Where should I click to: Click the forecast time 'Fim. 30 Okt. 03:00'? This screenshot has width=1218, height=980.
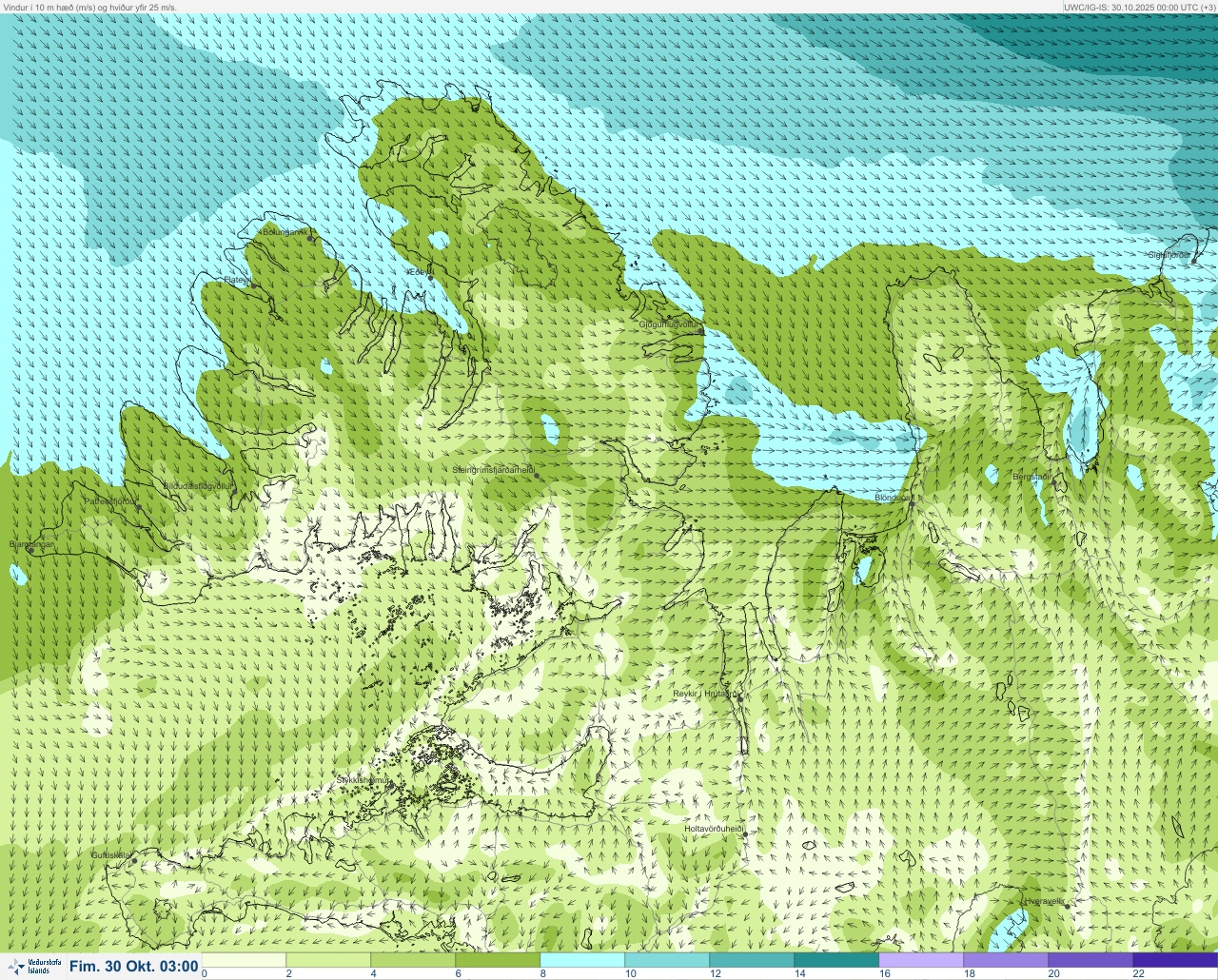click(133, 967)
